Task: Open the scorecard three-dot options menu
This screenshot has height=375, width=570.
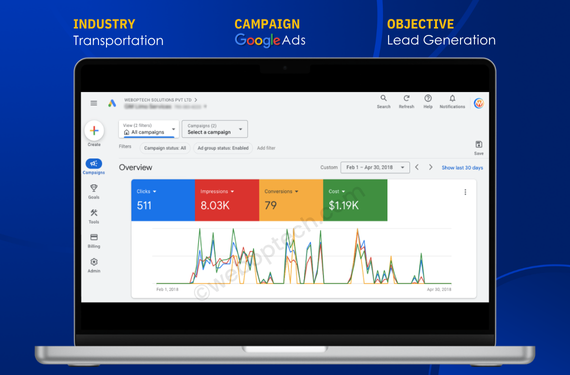Action: click(465, 192)
